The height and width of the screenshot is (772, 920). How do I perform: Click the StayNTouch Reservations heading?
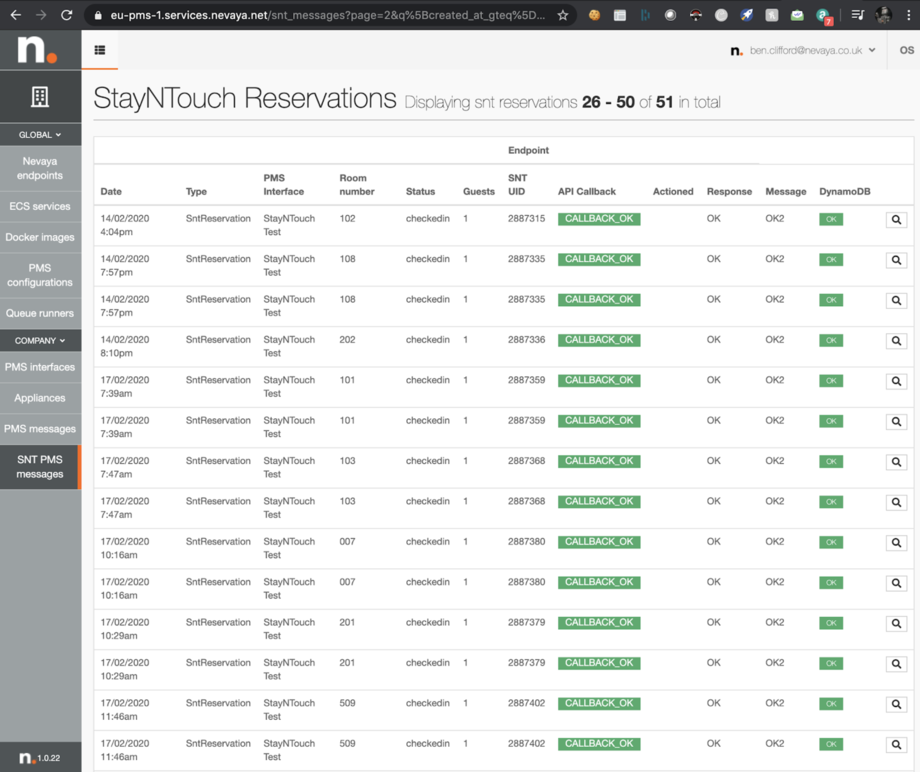(245, 98)
